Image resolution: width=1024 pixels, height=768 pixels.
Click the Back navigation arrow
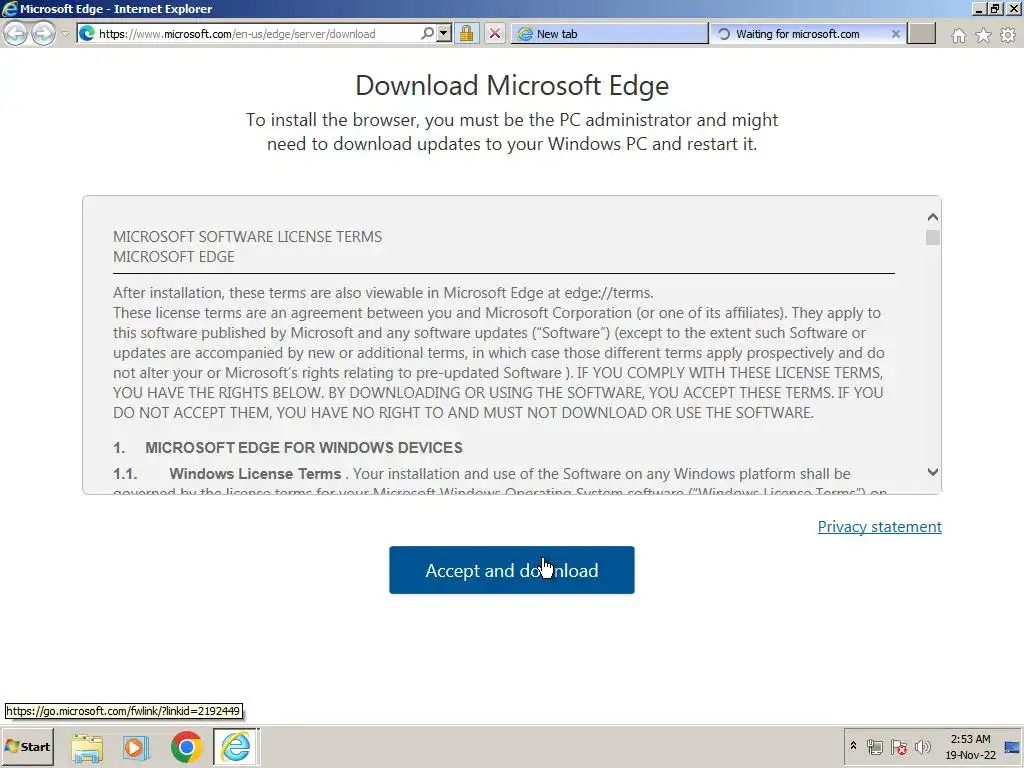pos(16,33)
